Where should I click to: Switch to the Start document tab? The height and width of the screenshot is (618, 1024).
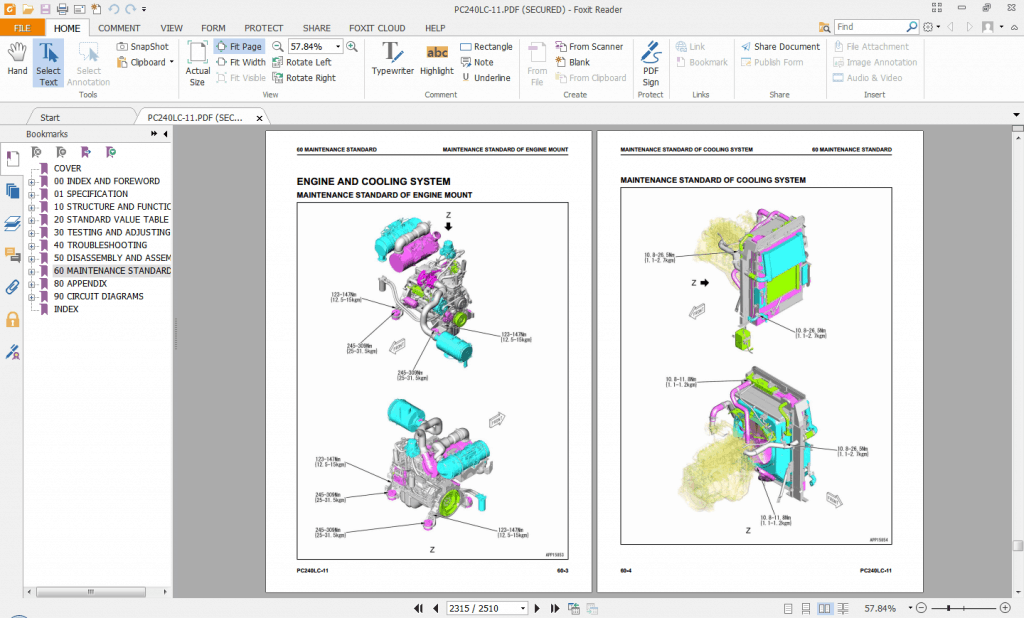pyautogui.click(x=50, y=118)
